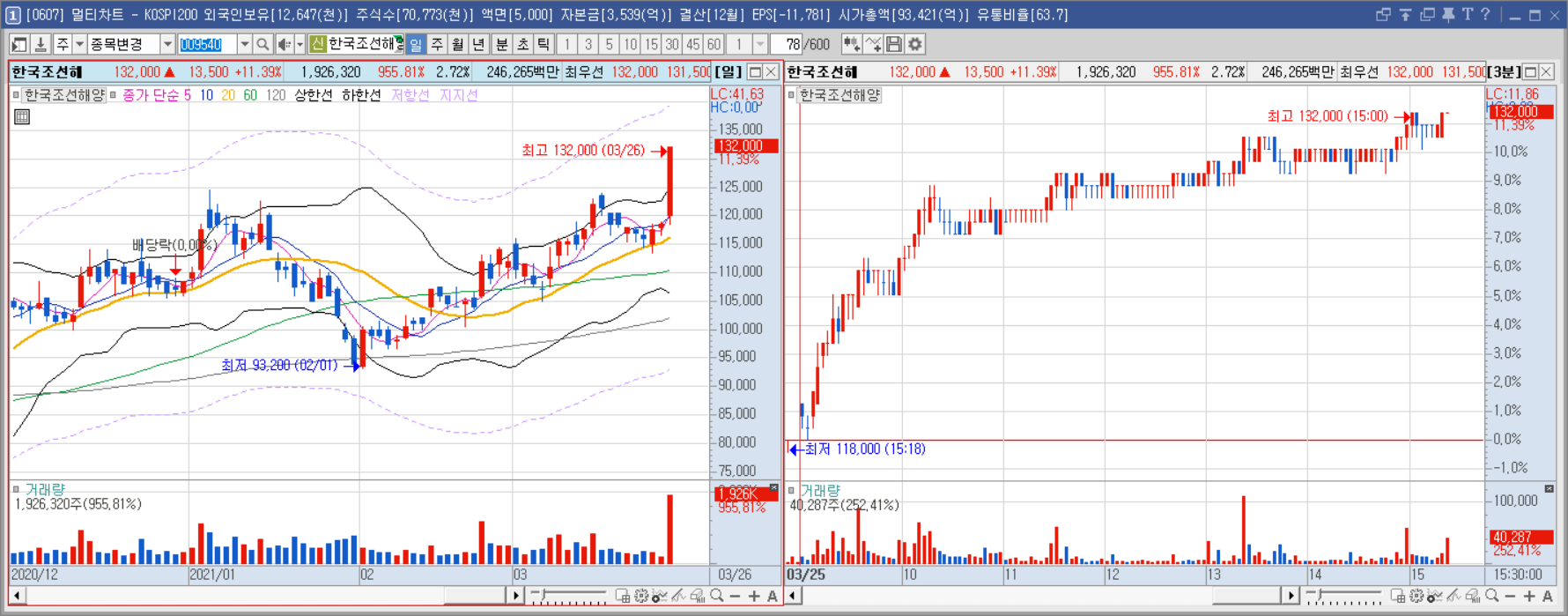Screen dimensions: 1568x616
Task: Open the interval number dropdown arrow
Action: point(760,44)
